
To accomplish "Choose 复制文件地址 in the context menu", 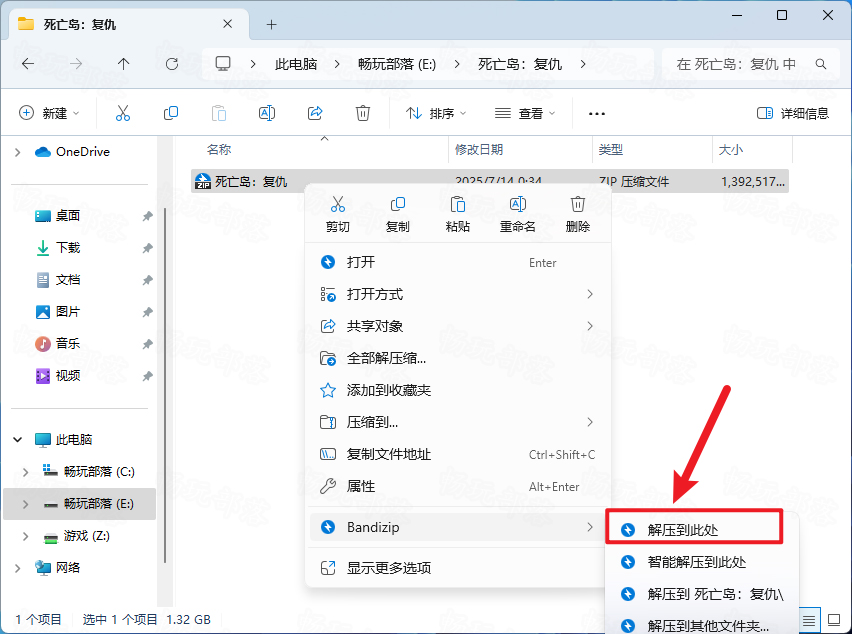I will (458, 454).
